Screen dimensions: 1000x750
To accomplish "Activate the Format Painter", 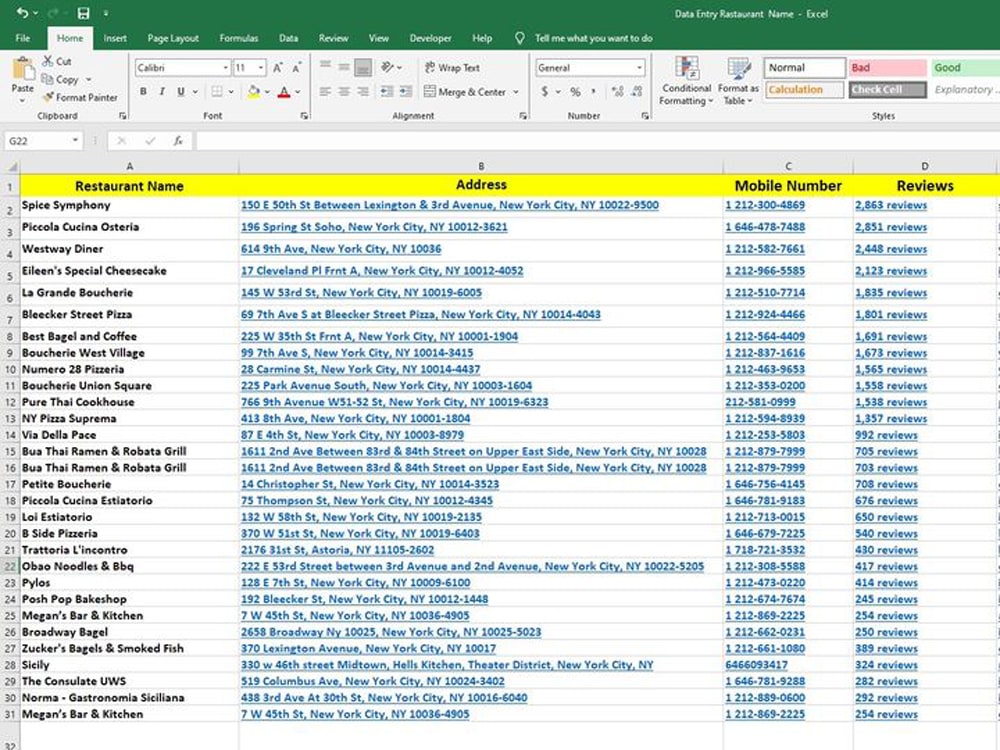I will point(76,97).
